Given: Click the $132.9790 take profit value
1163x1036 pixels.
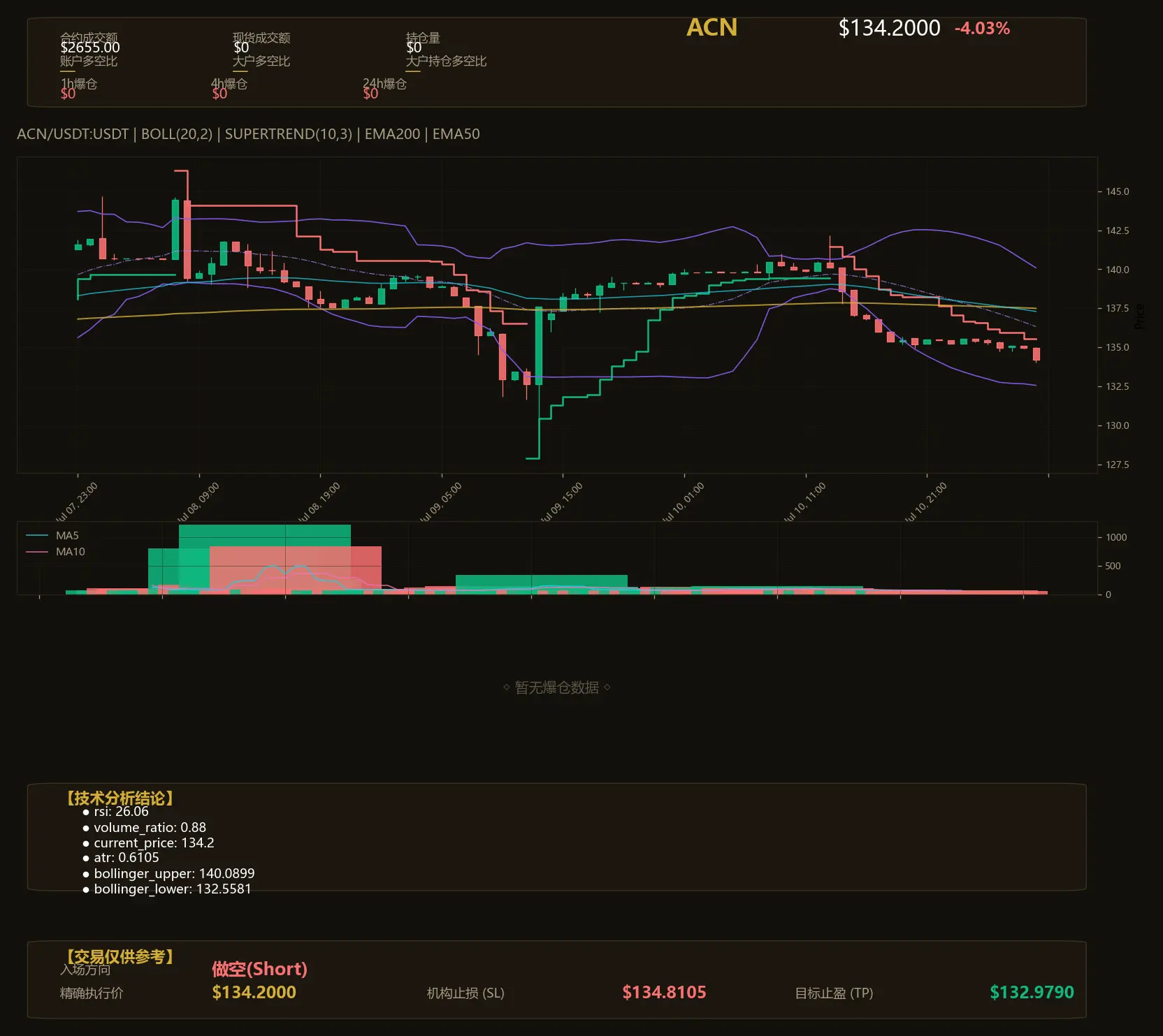Looking at the screenshot, I should (x=1032, y=992).
